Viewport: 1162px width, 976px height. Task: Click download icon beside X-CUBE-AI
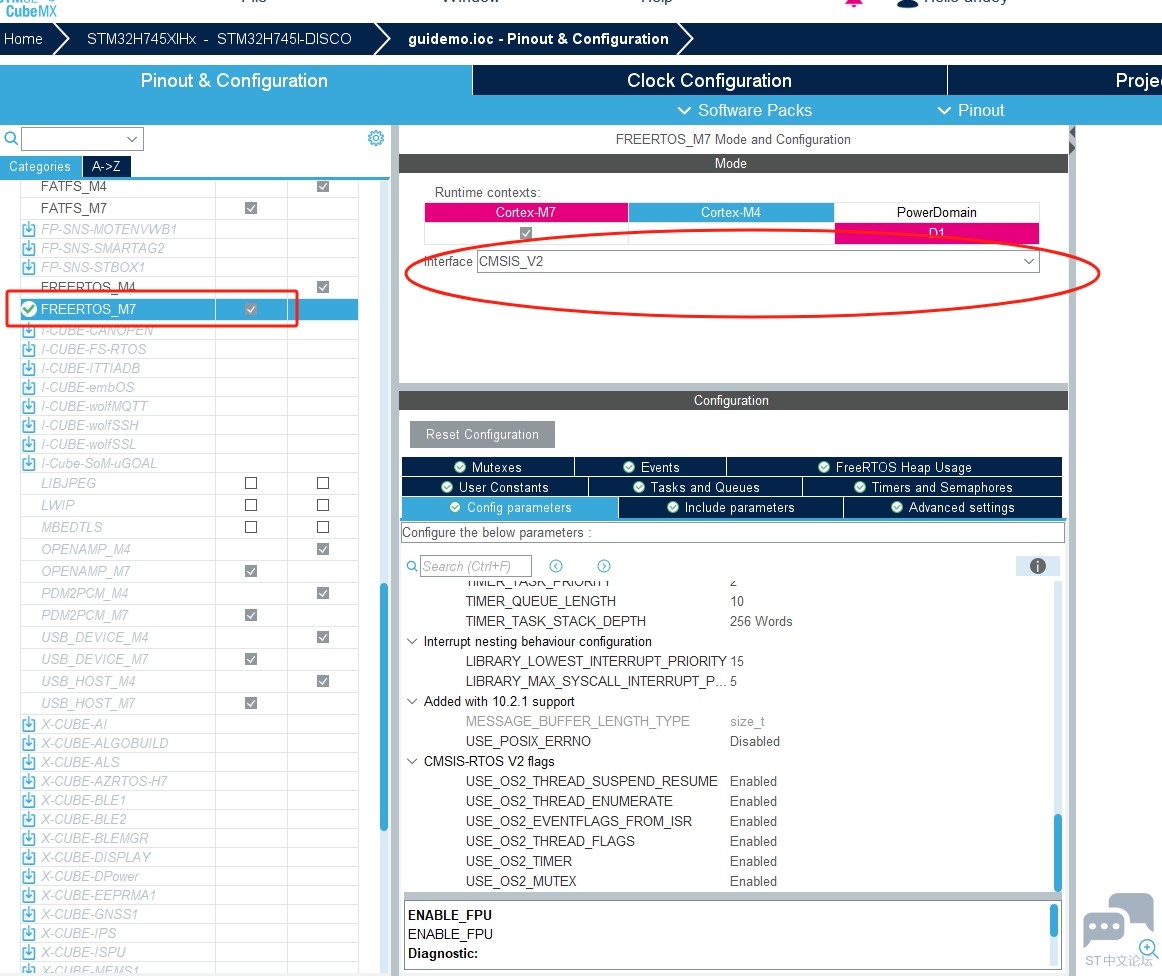click(29, 724)
